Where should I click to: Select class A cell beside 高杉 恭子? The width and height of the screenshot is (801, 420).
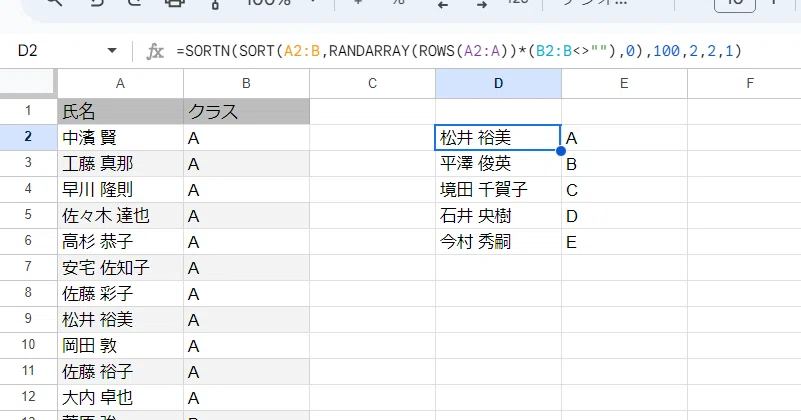point(246,241)
